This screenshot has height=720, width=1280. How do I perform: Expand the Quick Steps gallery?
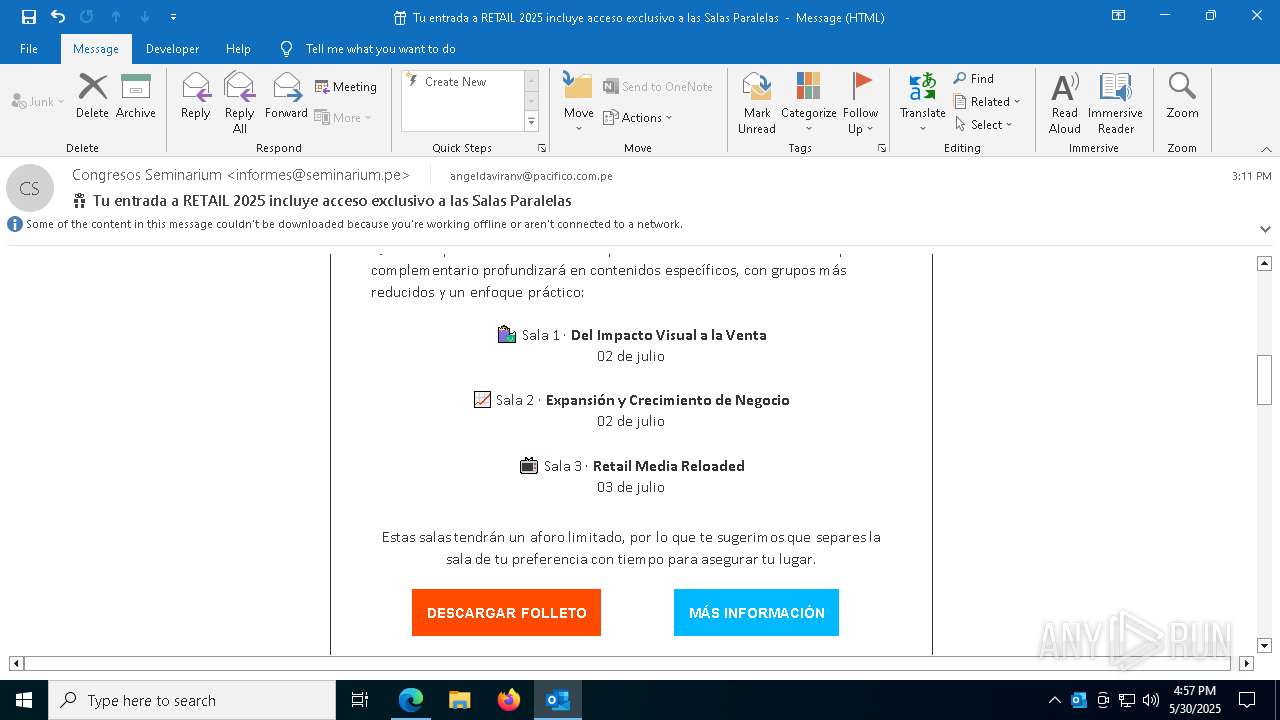coord(531,122)
